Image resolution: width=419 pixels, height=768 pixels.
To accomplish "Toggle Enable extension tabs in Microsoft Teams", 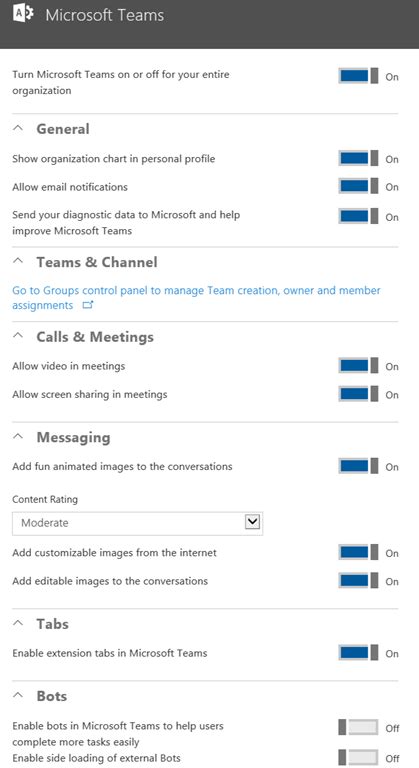I will coord(358,653).
